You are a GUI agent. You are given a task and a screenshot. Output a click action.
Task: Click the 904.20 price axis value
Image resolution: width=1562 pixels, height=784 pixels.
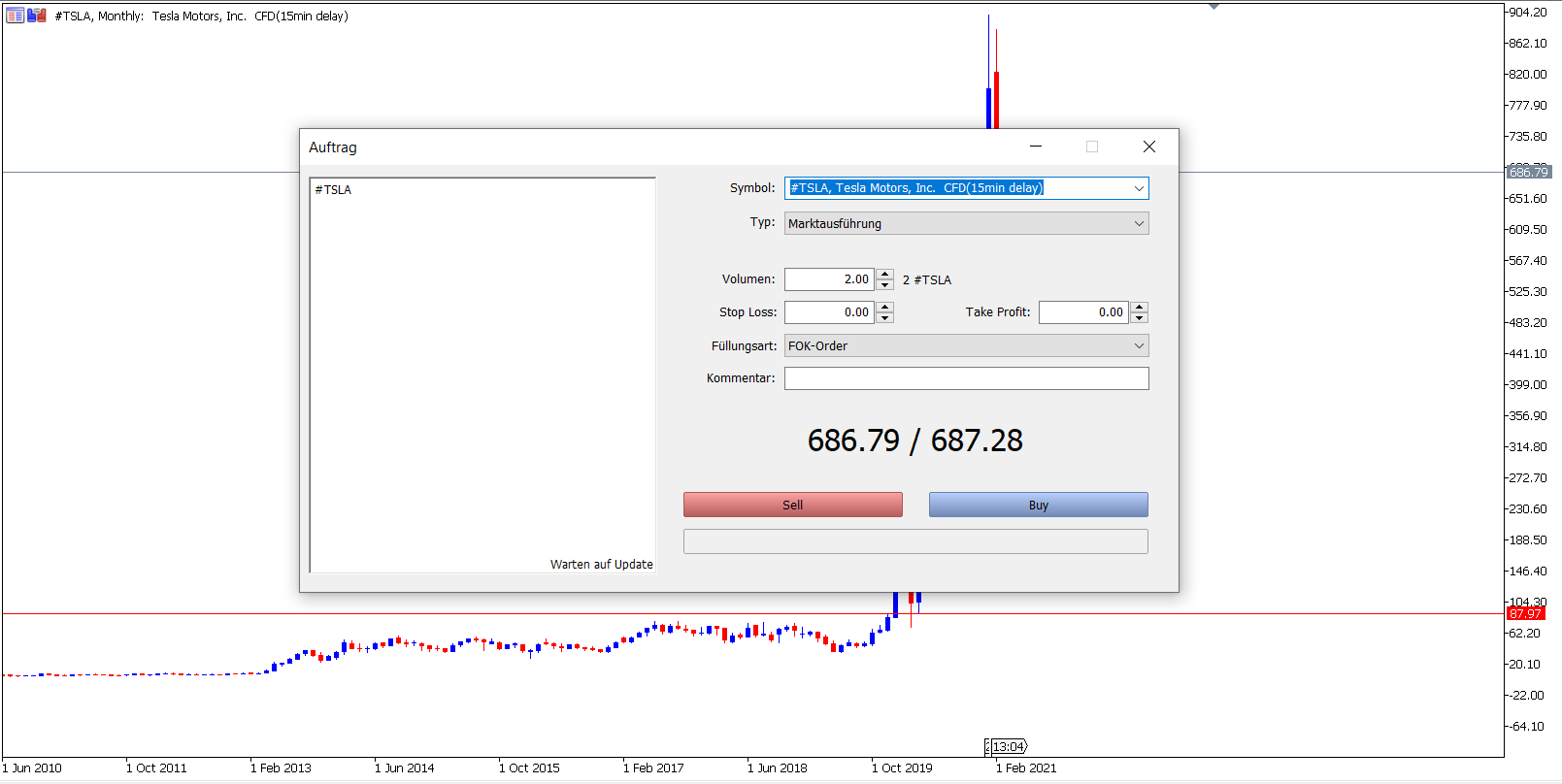coord(1528,13)
